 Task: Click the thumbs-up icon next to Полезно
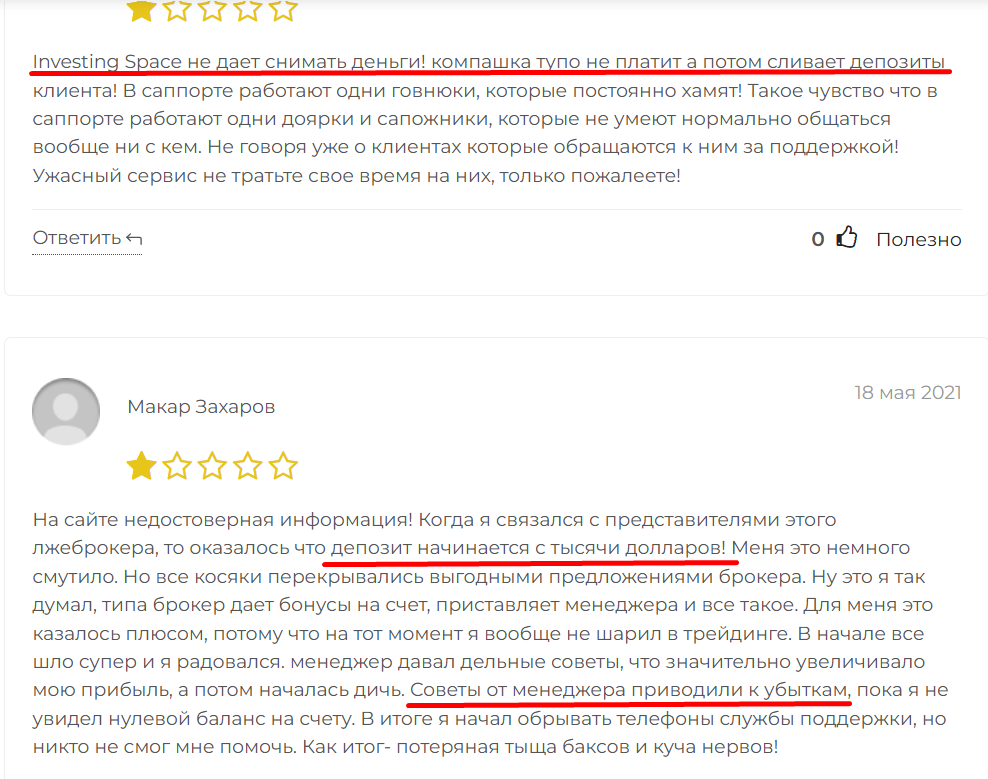tap(847, 238)
